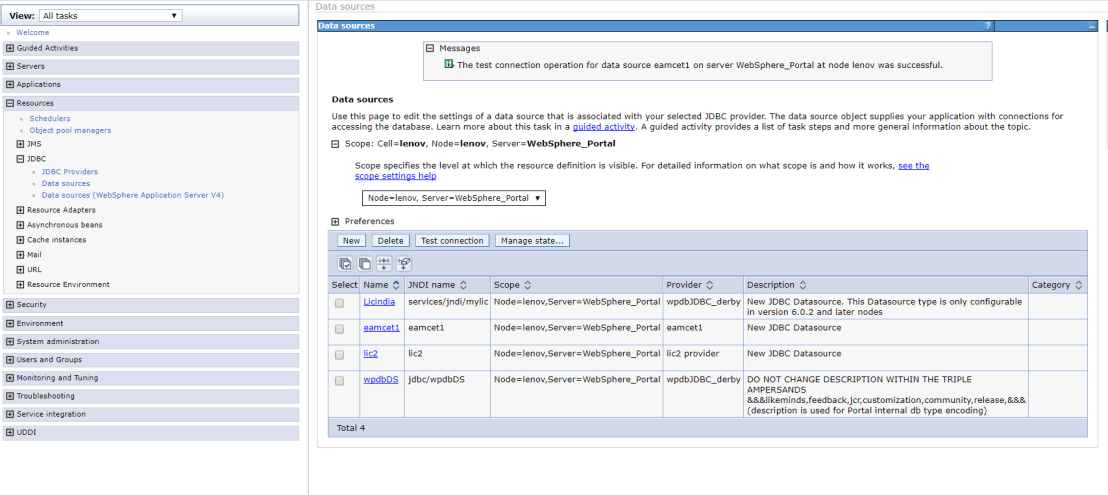Image resolution: width=1108 pixels, height=495 pixels.
Task: Sort table by JNDI name arrows
Action: [x=463, y=285]
